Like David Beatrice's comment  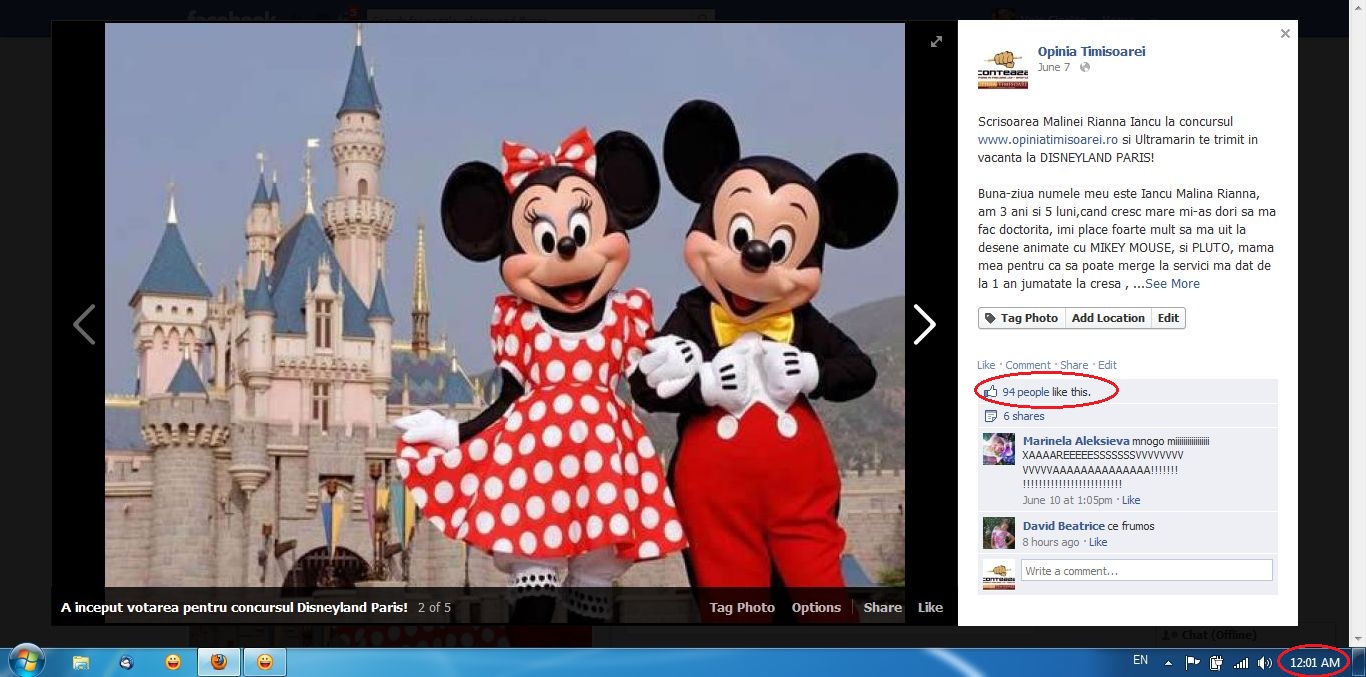[1097, 542]
